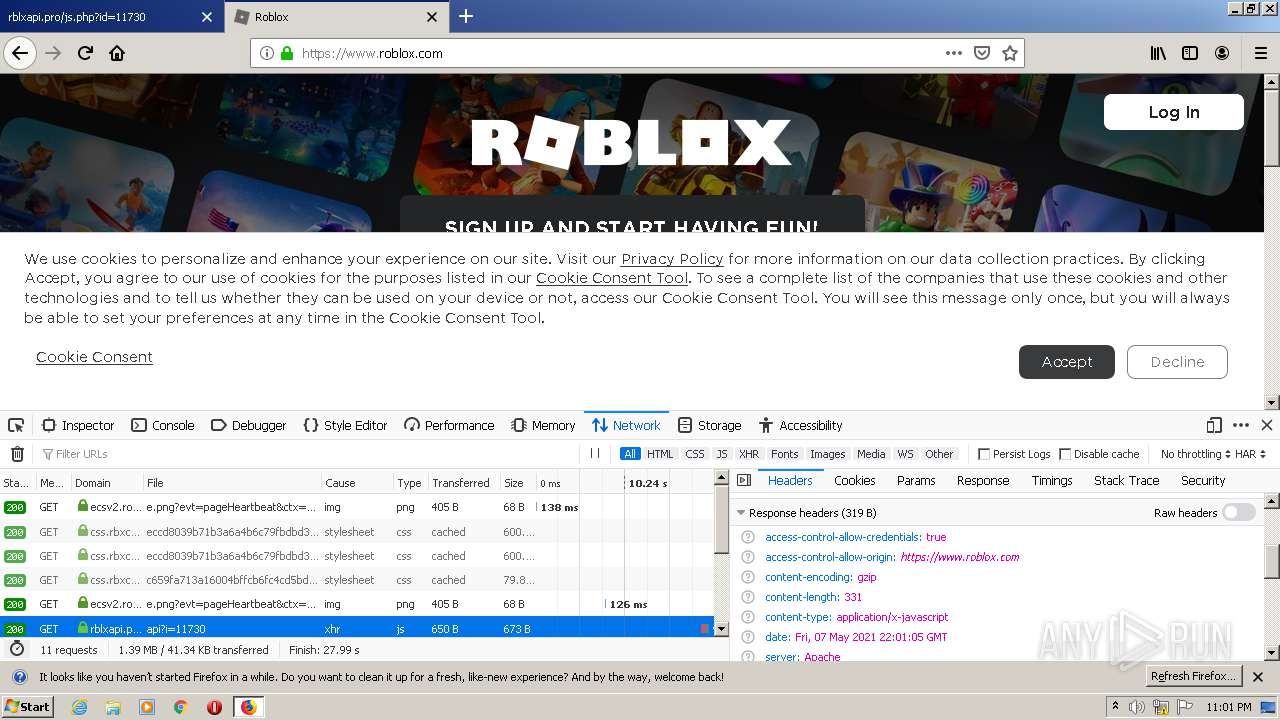Image resolution: width=1280 pixels, height=720 pixels.
Task: Collapse the Response headers section
Action: click(x=741, y=513)
